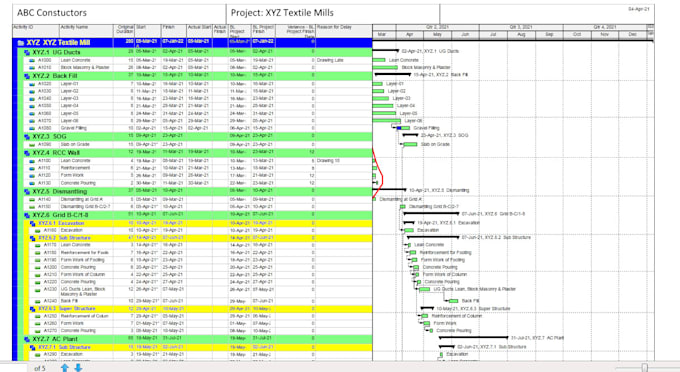The height and width of the screenshot is (372, 680).
Task: Click the WBS icon beside XYZ.3 SOG
Action: pos(27,136)
